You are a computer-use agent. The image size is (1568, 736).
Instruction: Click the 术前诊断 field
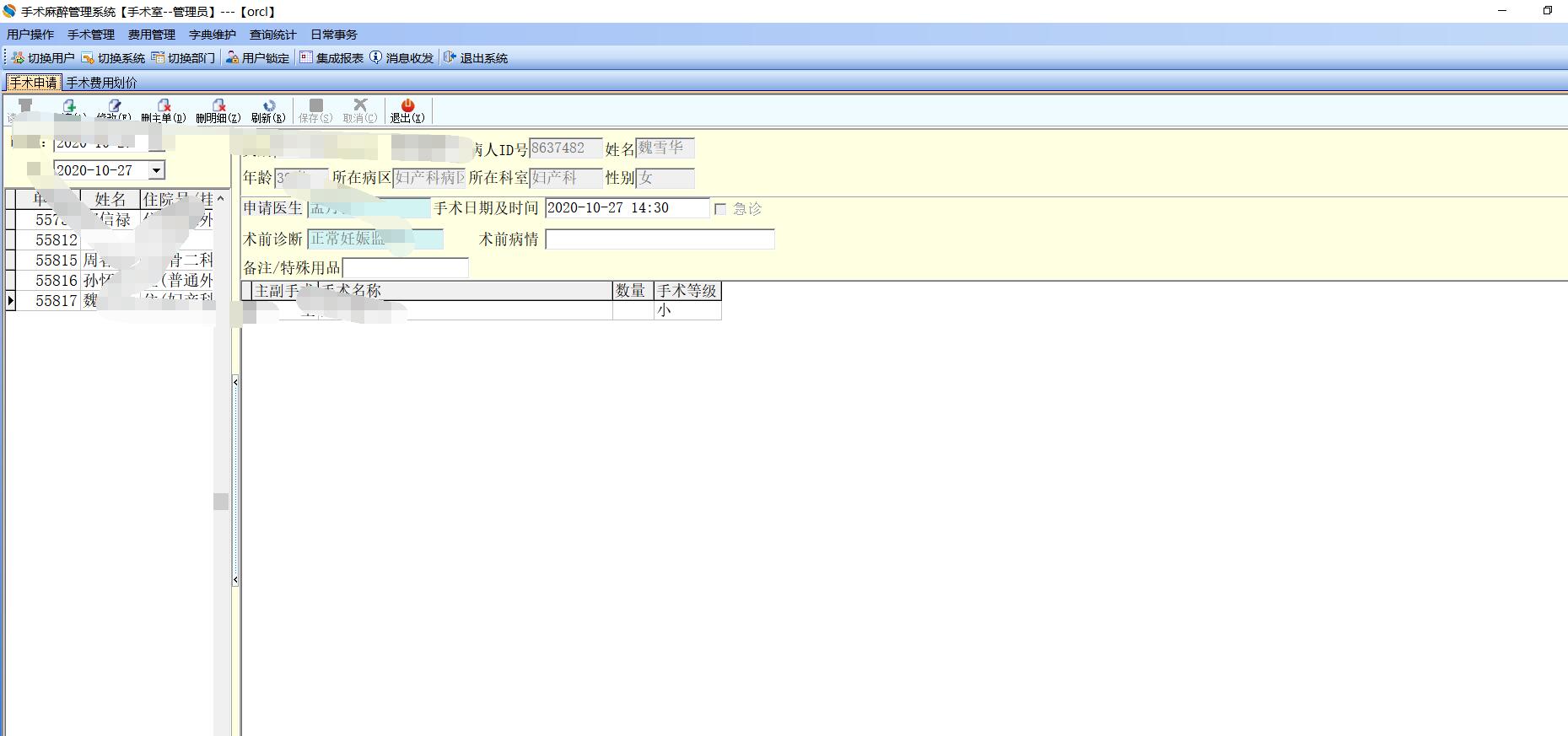click(374, 239)
